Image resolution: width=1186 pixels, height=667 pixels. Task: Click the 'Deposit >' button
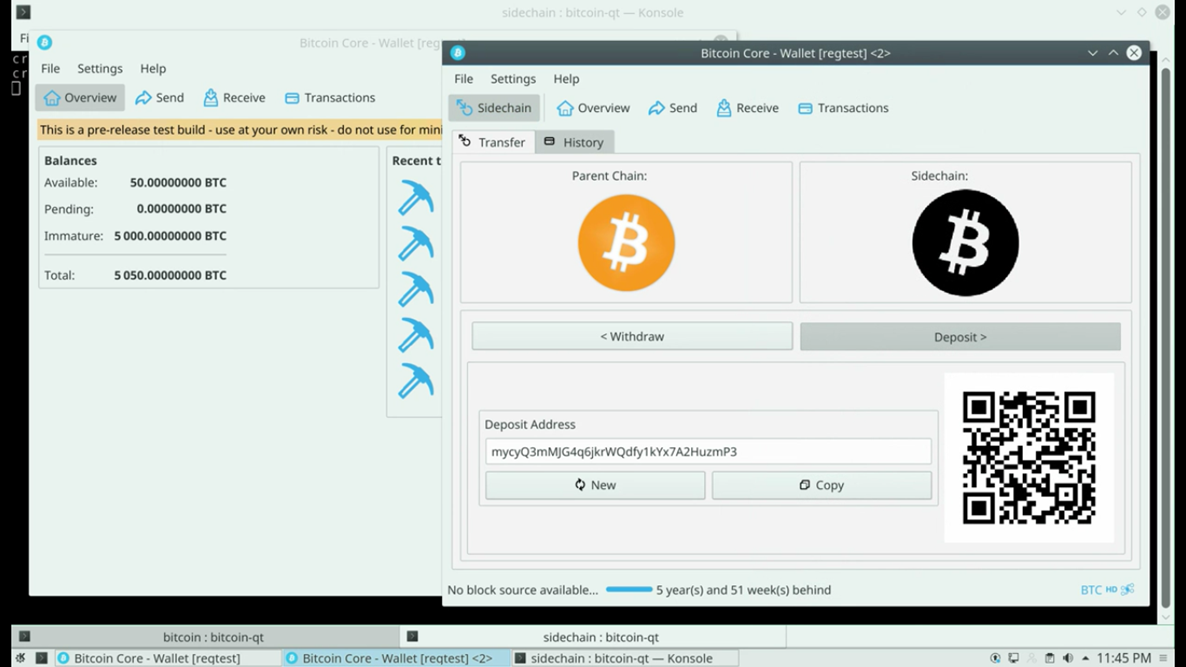(961, 337)
